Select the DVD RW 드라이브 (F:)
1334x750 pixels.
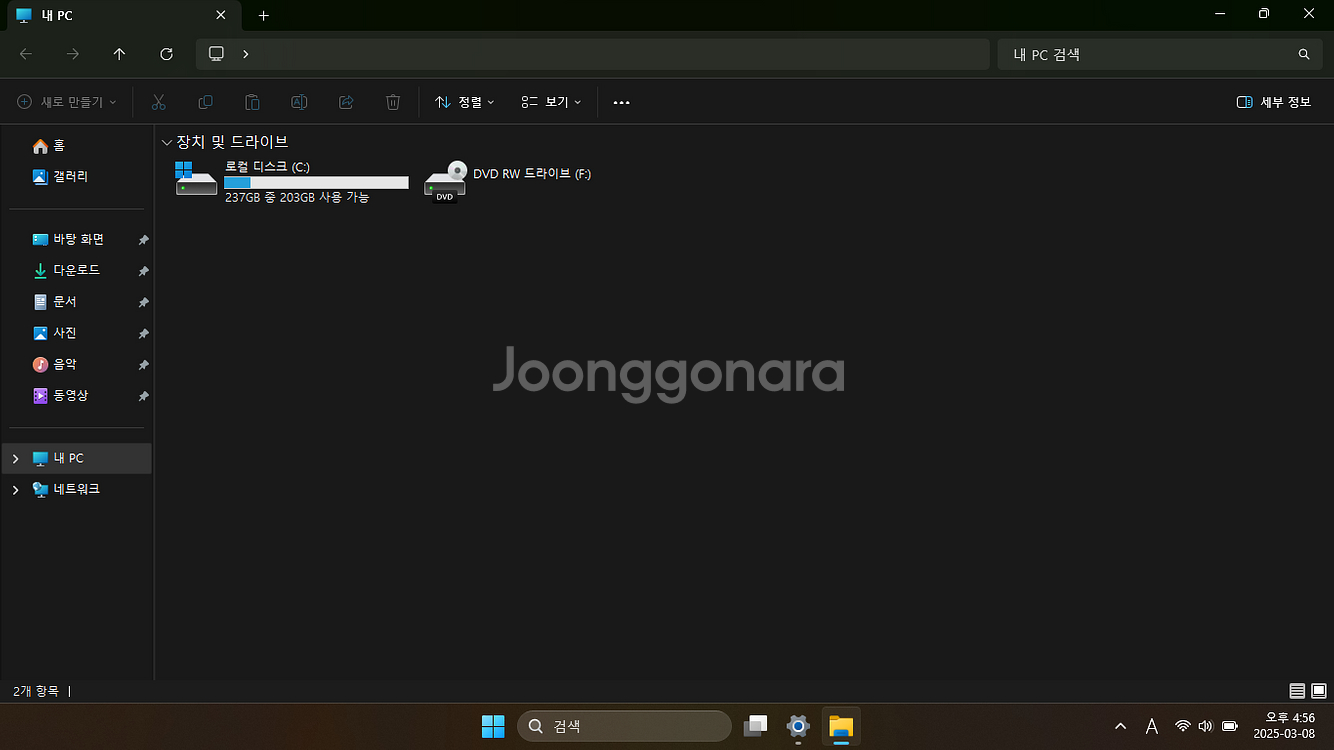pyautogui.click(x=508, y=181)
